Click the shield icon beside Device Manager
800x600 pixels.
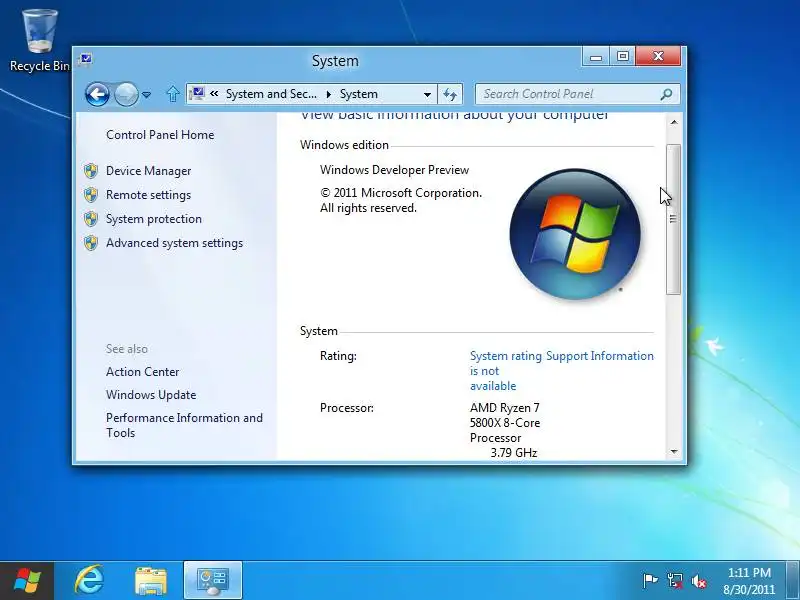coord(91,171)
